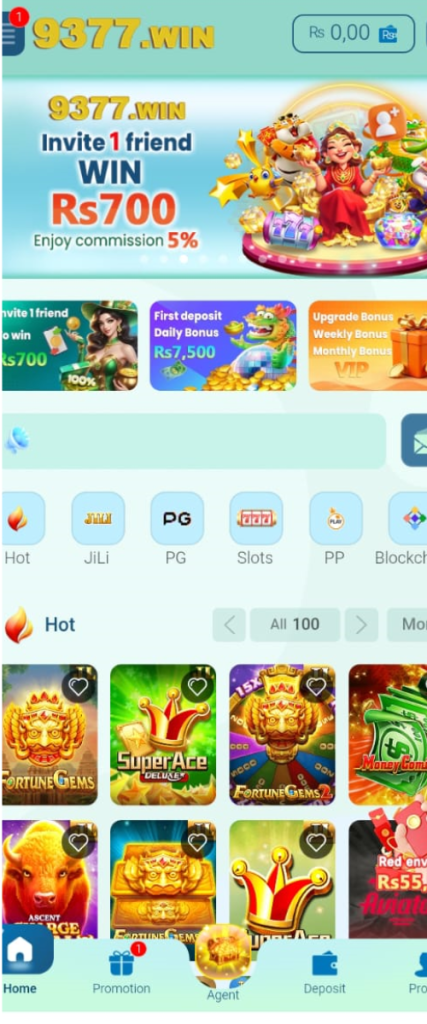427x1024 pixels.
Task: Select the PG game provider icon
Action: (177, 518)
